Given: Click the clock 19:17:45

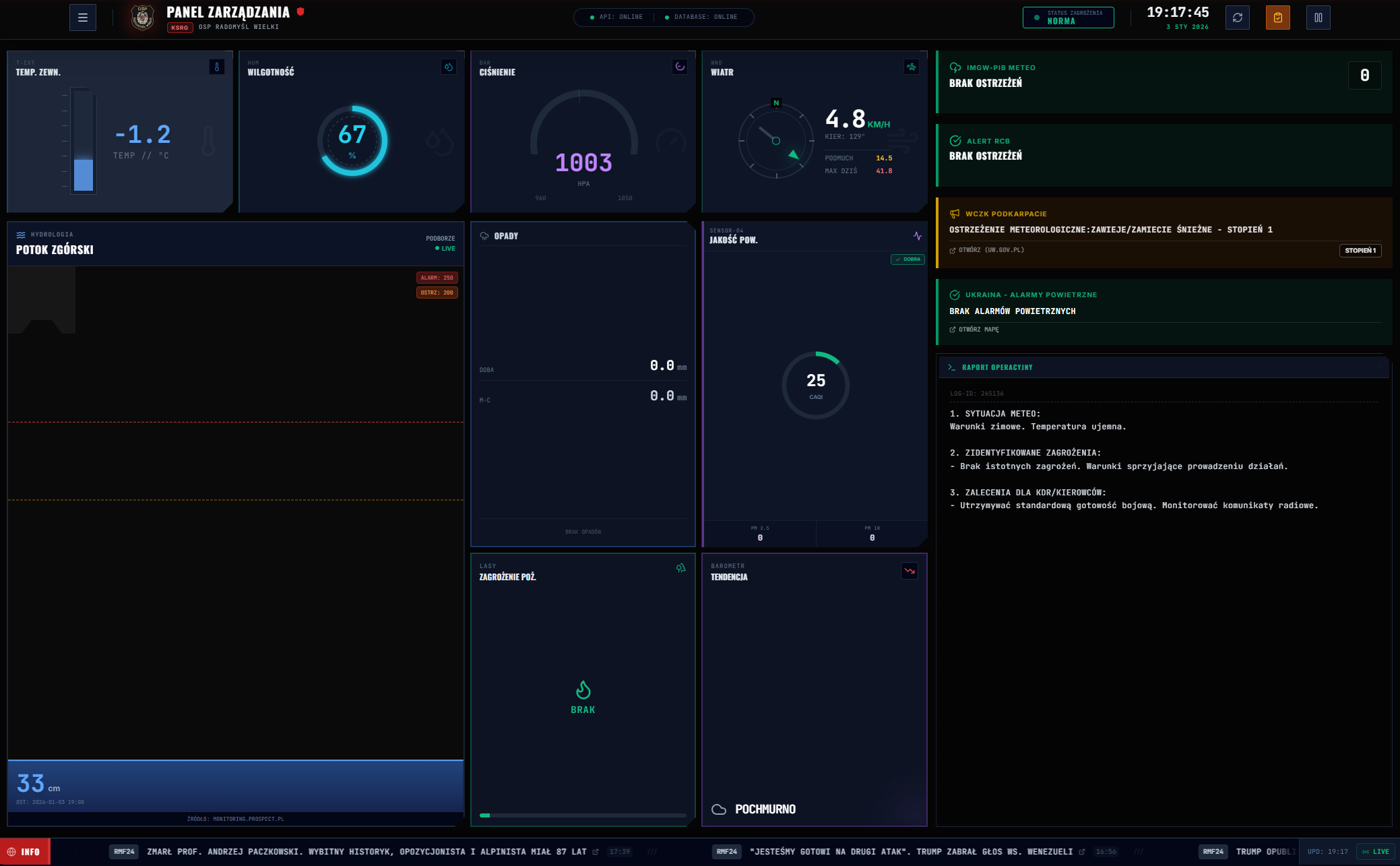Looking at the screenshot, I should click(x=1178, y=12).
